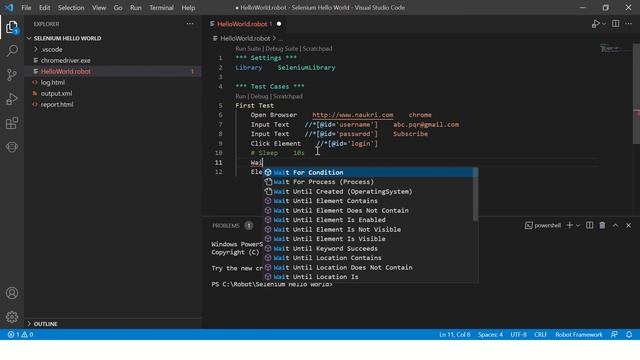
Task: Click the autocomplete list scrollbar
Action: [475, 194]
